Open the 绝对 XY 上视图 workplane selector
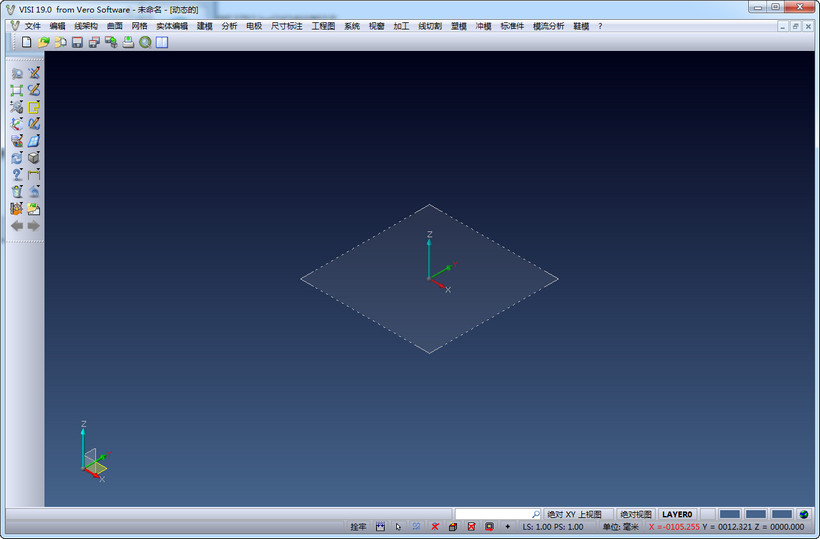Viewport: 820px width, 539px height. point(574,514)
